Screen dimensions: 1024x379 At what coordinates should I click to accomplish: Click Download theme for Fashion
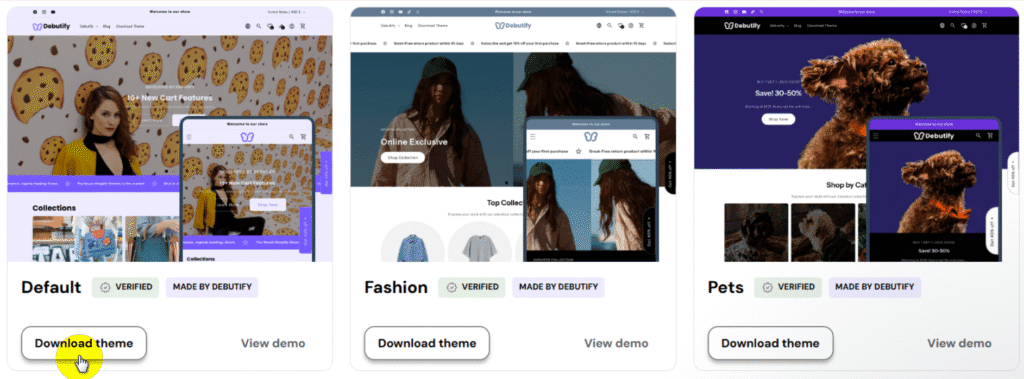427,343
